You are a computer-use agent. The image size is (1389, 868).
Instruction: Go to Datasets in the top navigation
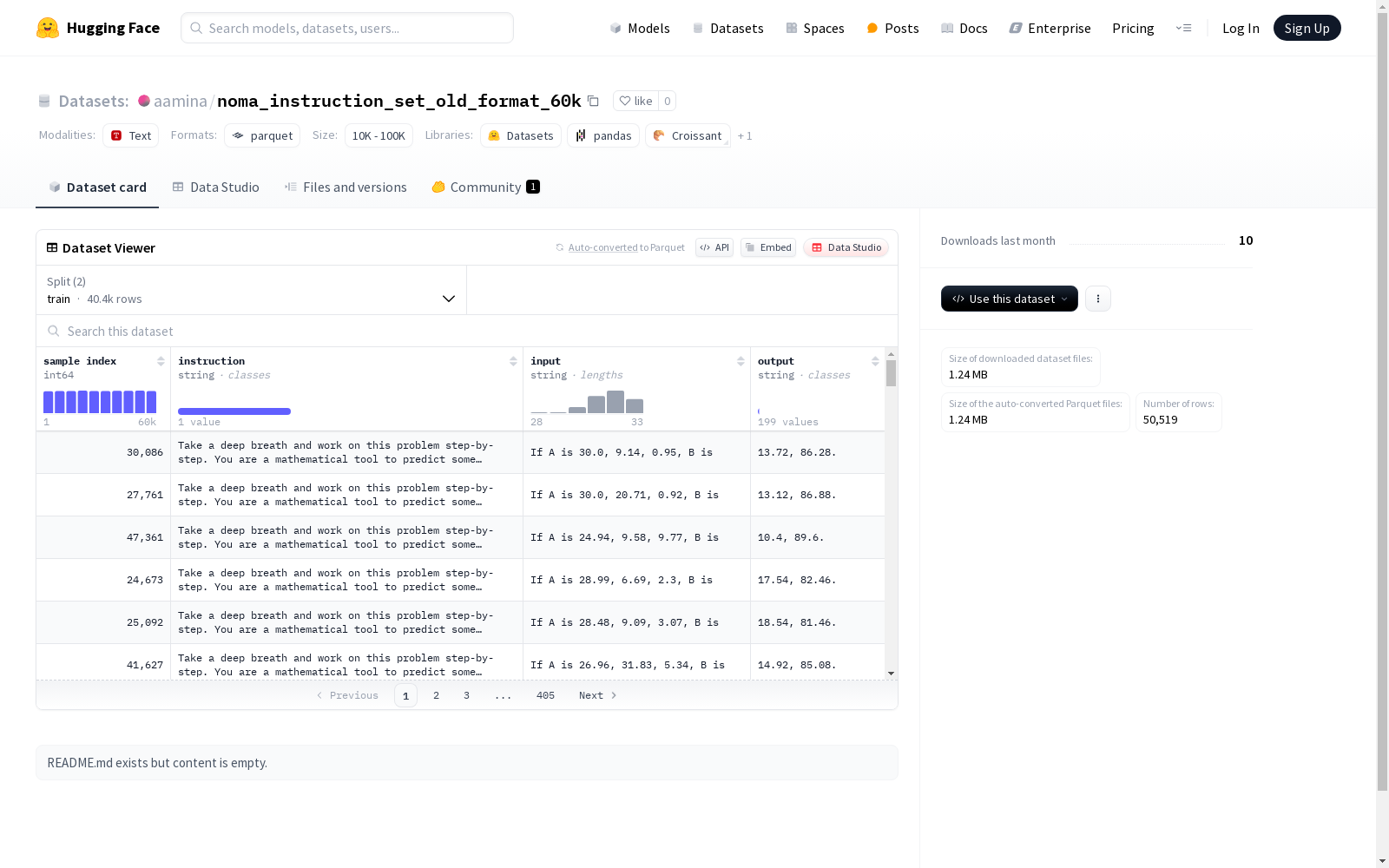point(727,28)
